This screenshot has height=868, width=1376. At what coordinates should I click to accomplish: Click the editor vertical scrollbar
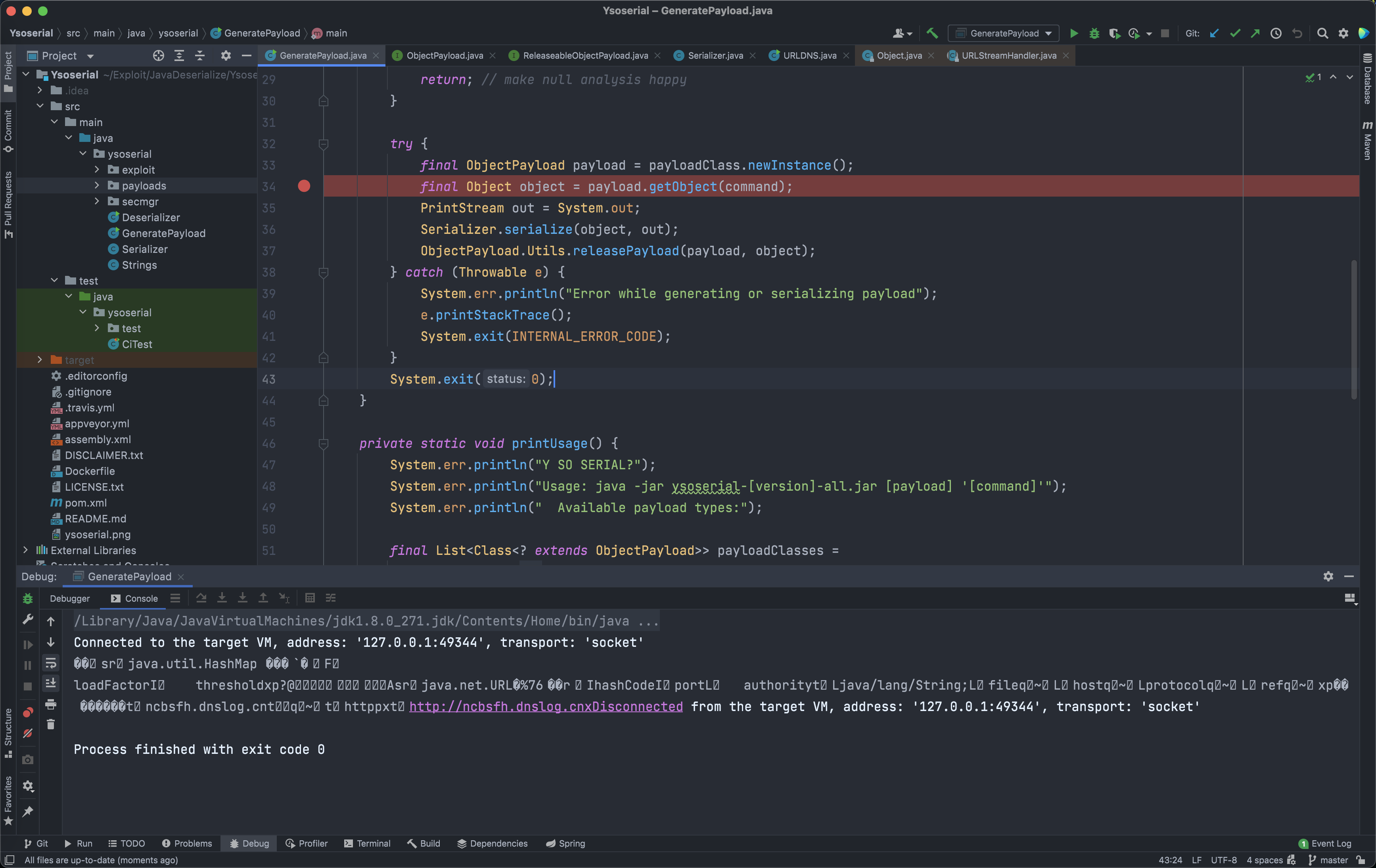[x=1354, y=329]
